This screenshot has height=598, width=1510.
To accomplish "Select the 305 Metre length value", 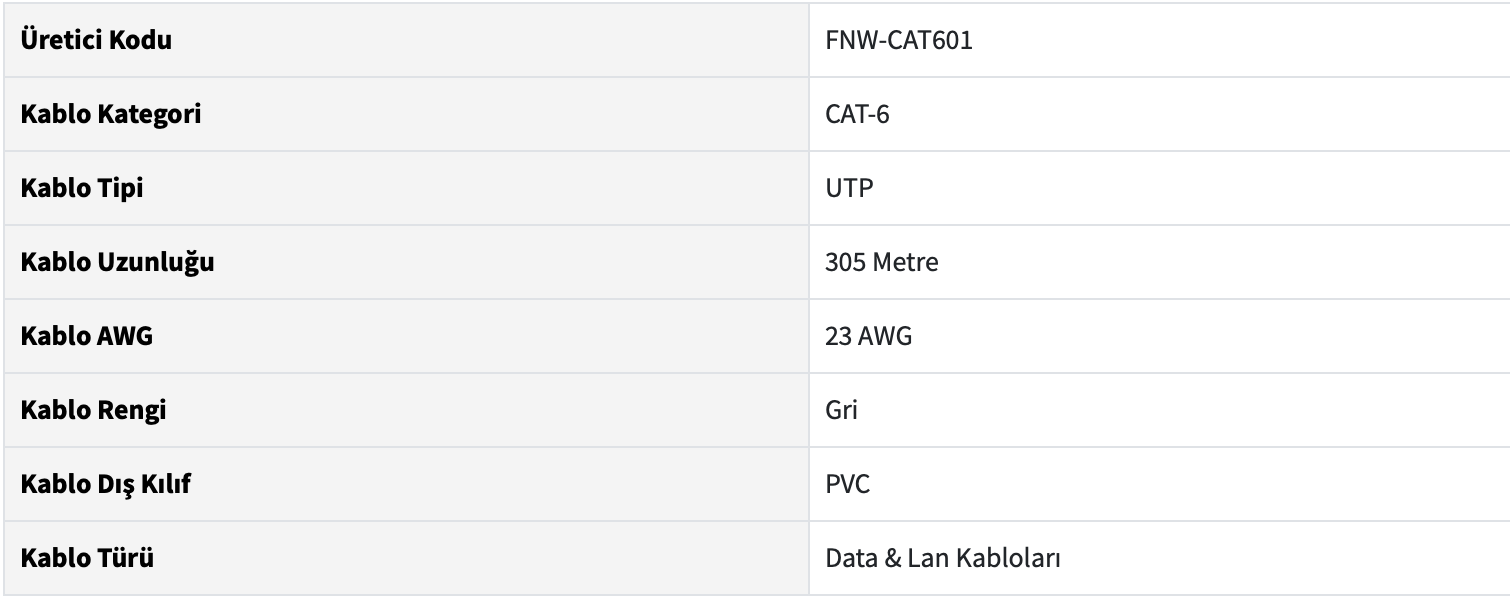I will click(x=881, y=262).
